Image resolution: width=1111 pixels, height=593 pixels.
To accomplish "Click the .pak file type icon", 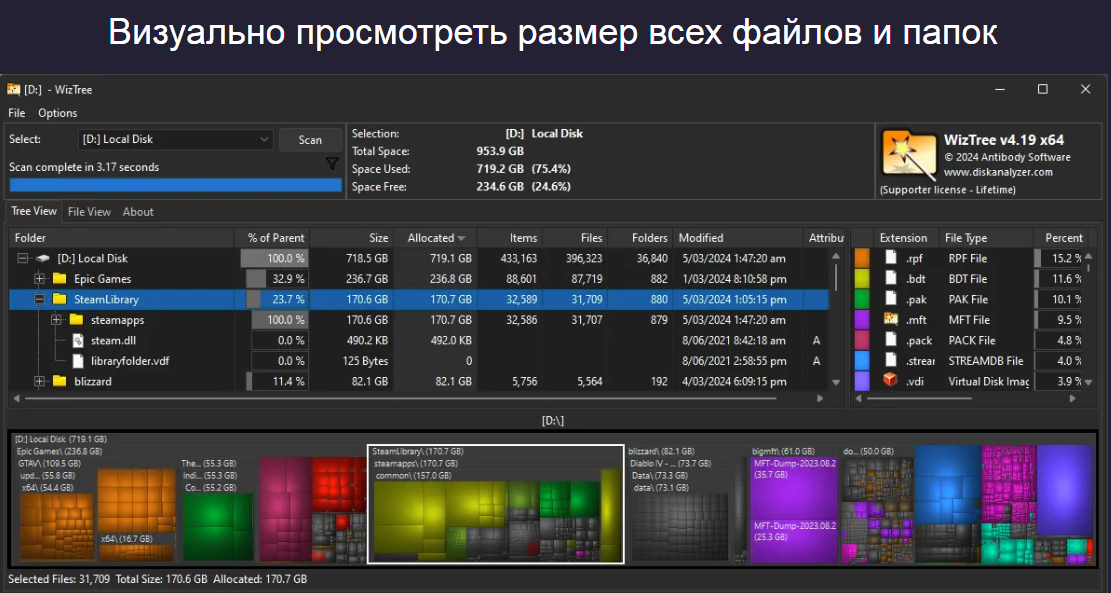I will 891,299.
